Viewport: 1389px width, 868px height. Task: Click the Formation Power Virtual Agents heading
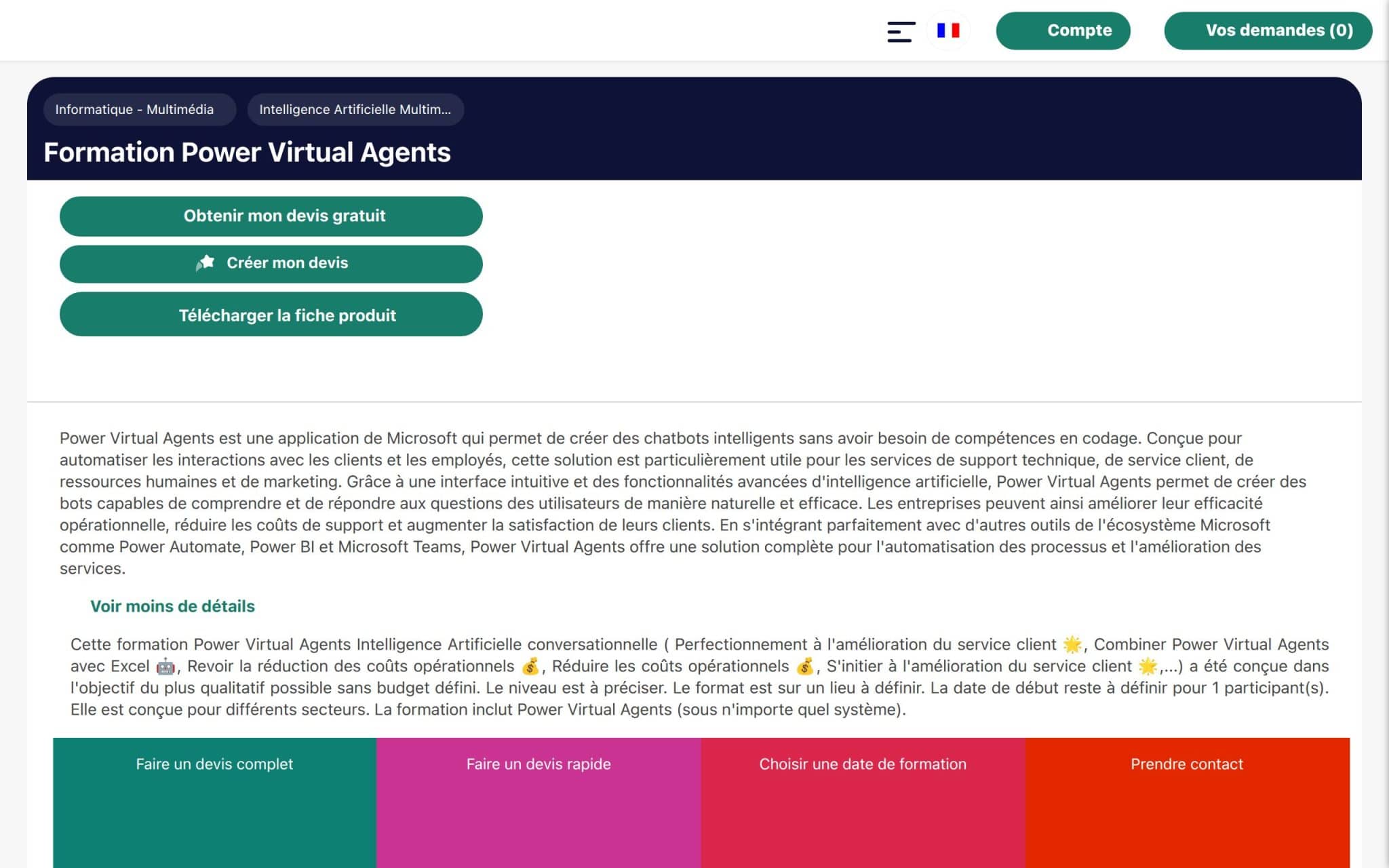coord(248,153)
